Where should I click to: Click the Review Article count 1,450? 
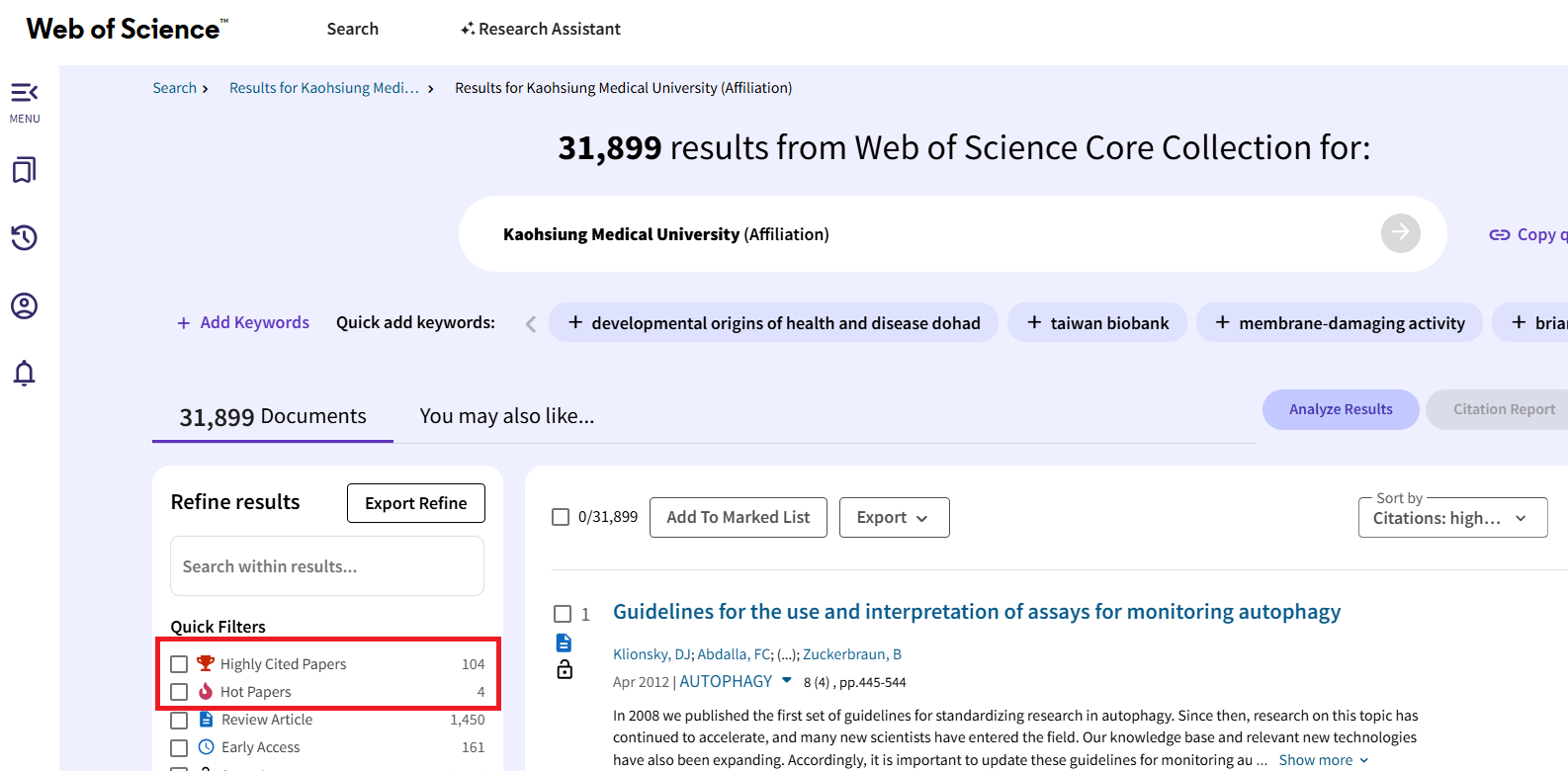[468, 720]
